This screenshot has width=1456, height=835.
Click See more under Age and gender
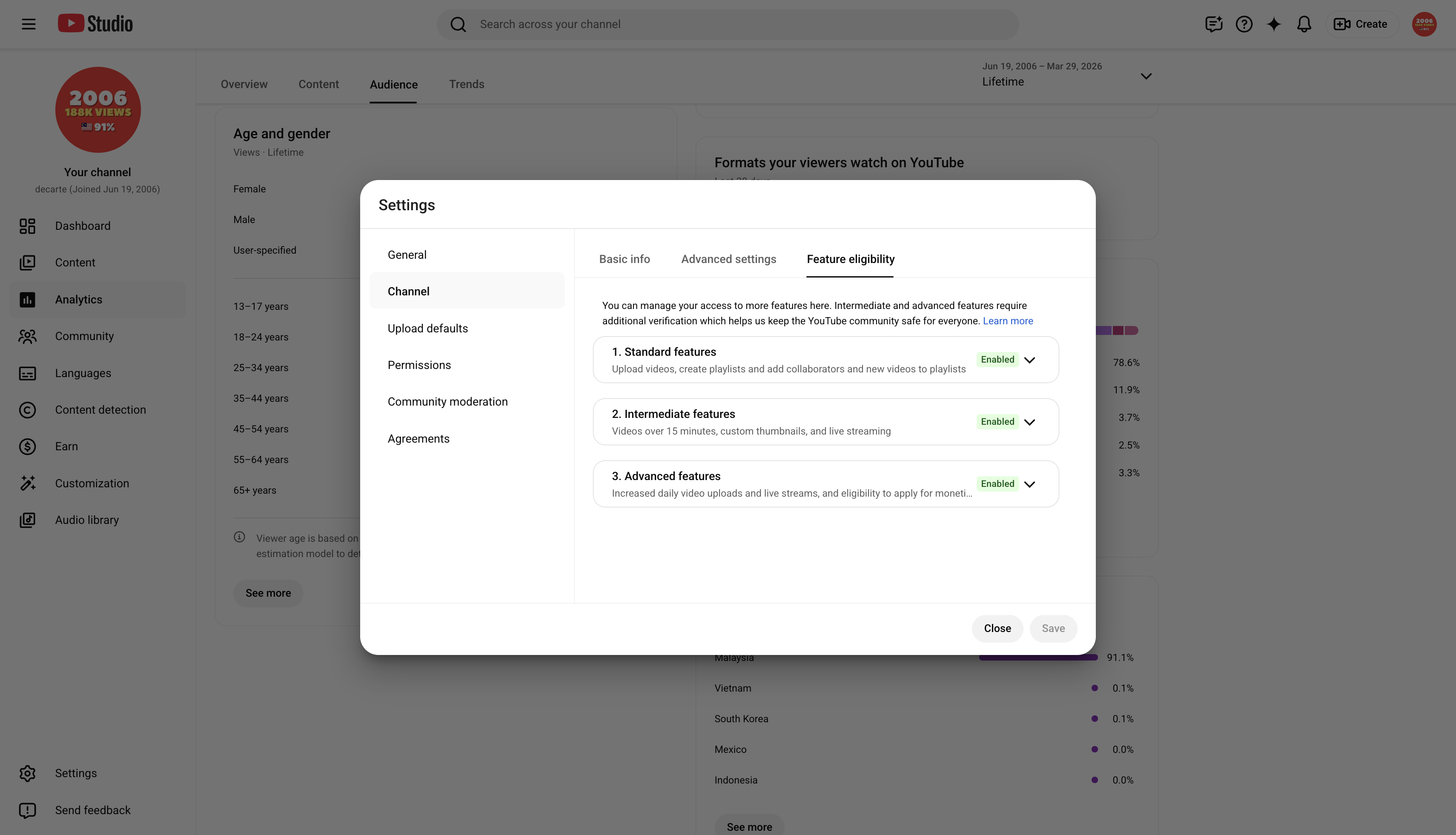(x=268, y=593)
